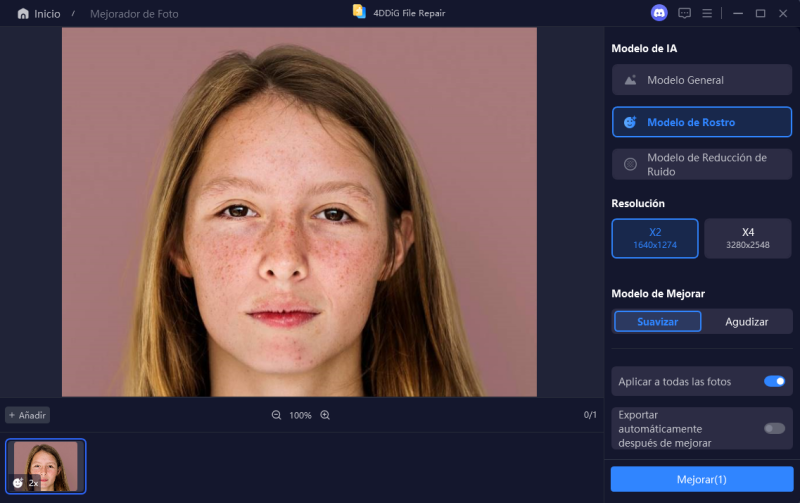Open the feedback chat icon
Image resolution: width=800 pixels, height=503 pixels.
click(x=684, y=13)
